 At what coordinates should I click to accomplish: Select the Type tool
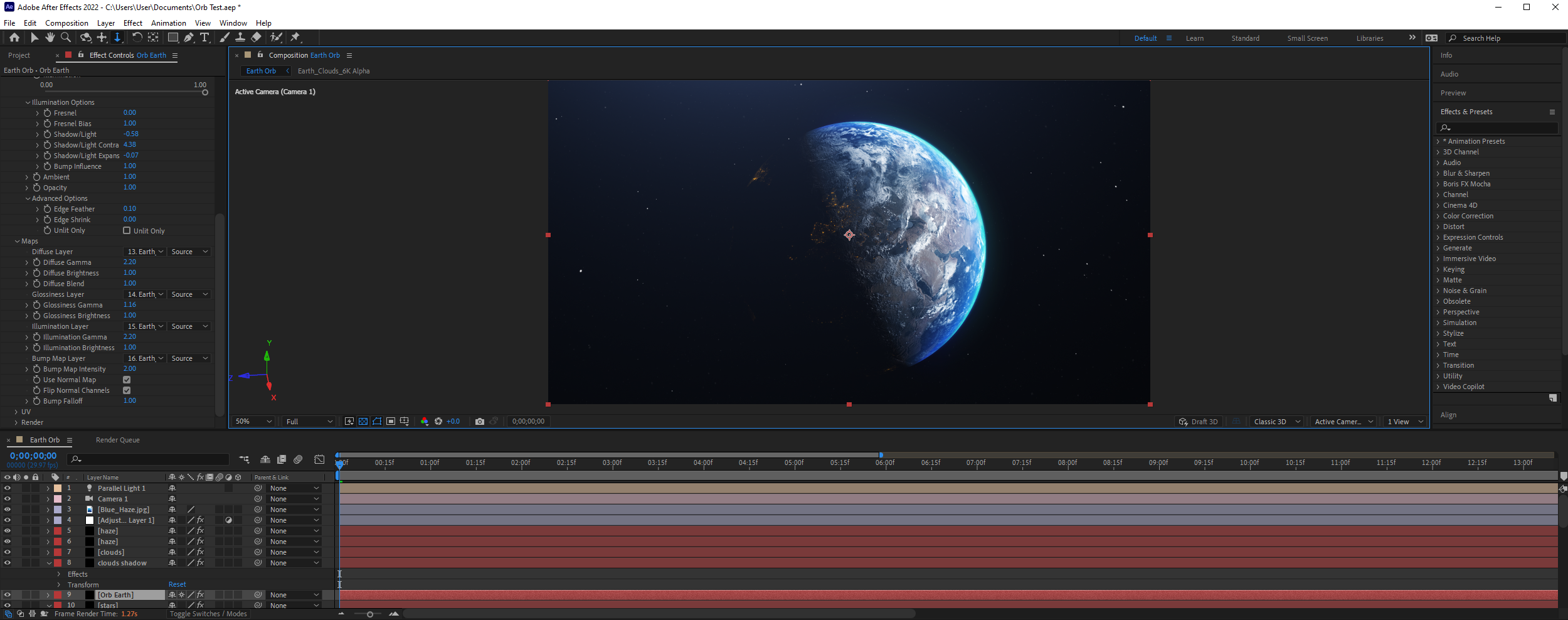[x=204, y=38]
